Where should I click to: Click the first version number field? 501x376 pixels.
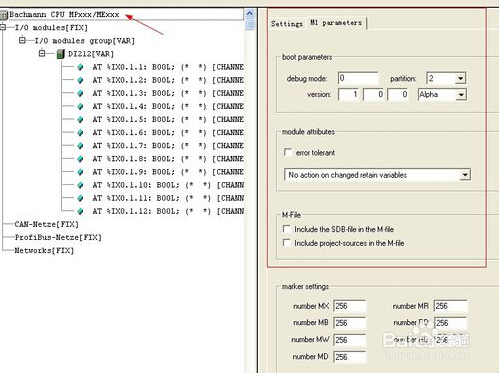click(x=348, y=95)
